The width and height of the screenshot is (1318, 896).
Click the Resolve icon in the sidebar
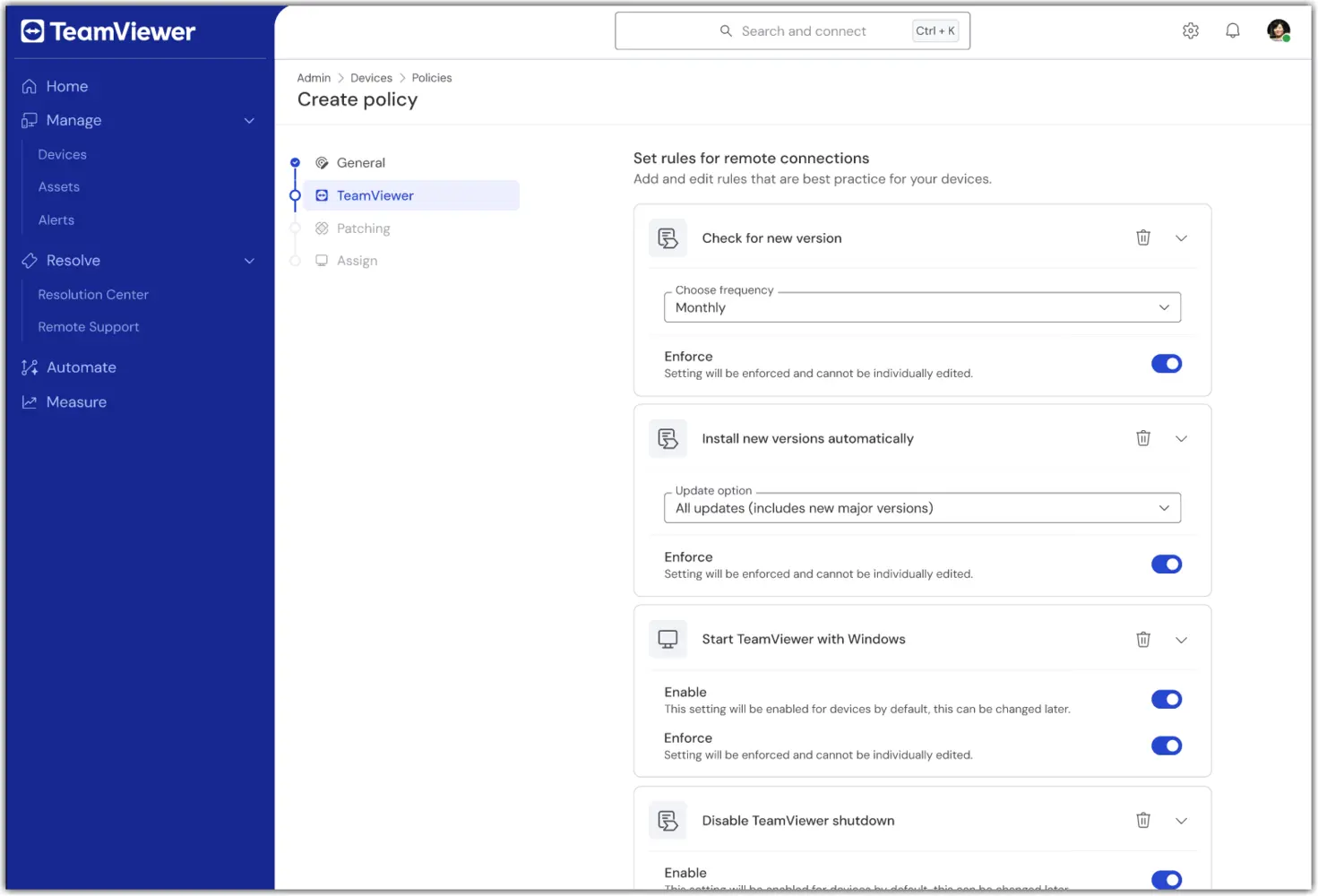[x=30, y=261]
